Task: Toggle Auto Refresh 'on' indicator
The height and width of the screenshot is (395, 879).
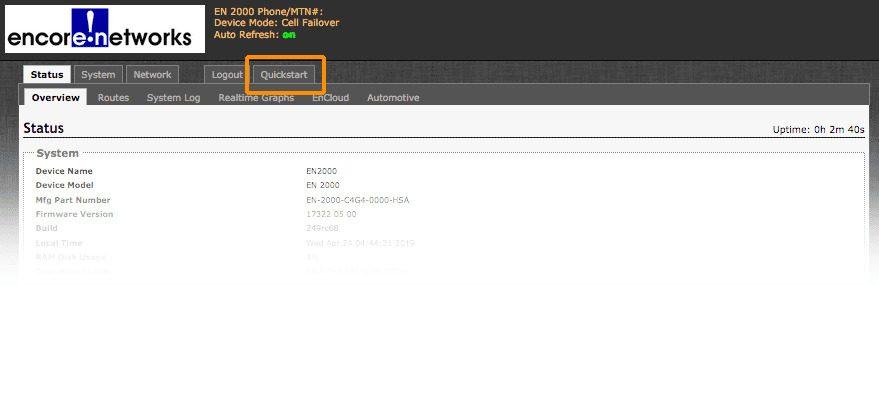Action: pos(289,35)
